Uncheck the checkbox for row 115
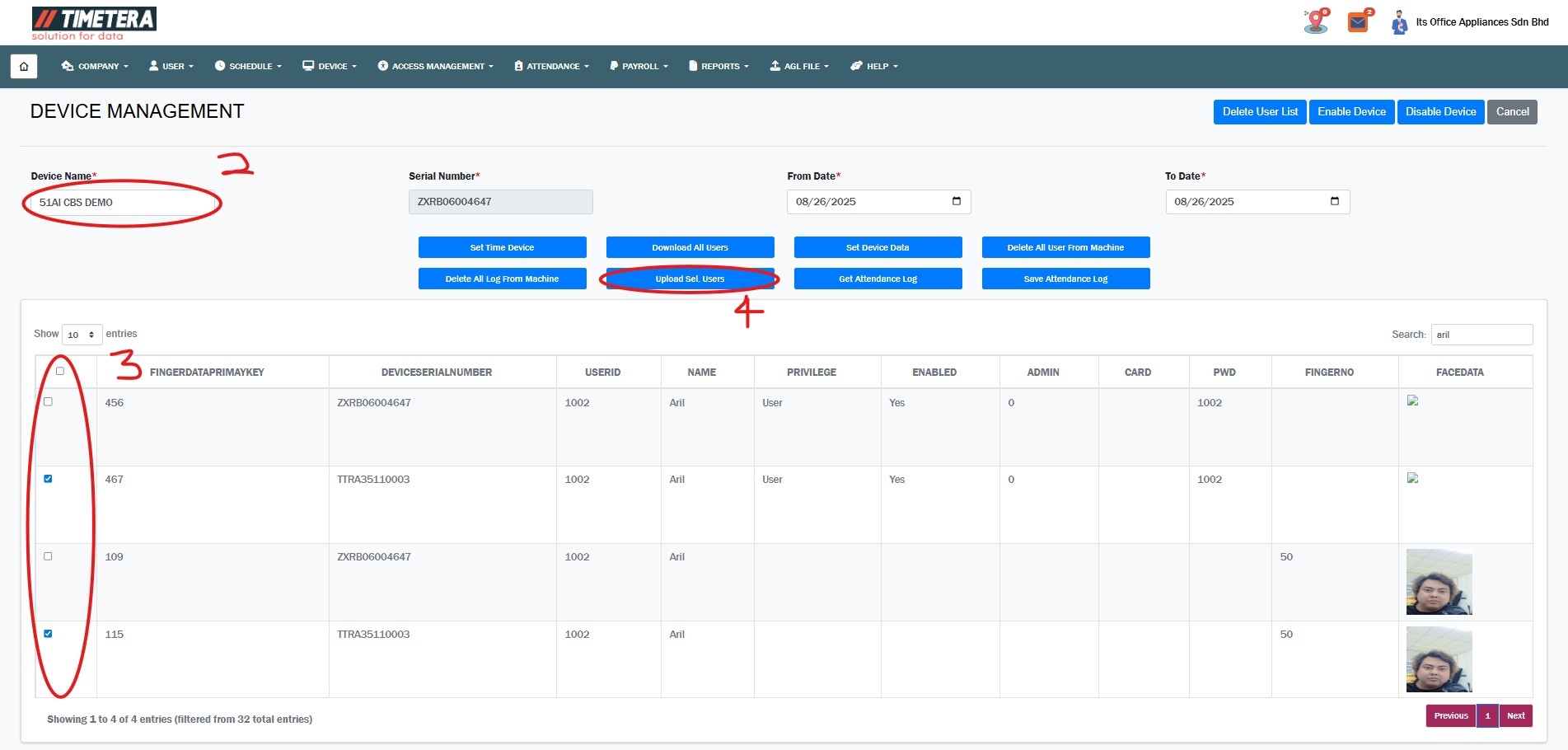 pos(48,634)
